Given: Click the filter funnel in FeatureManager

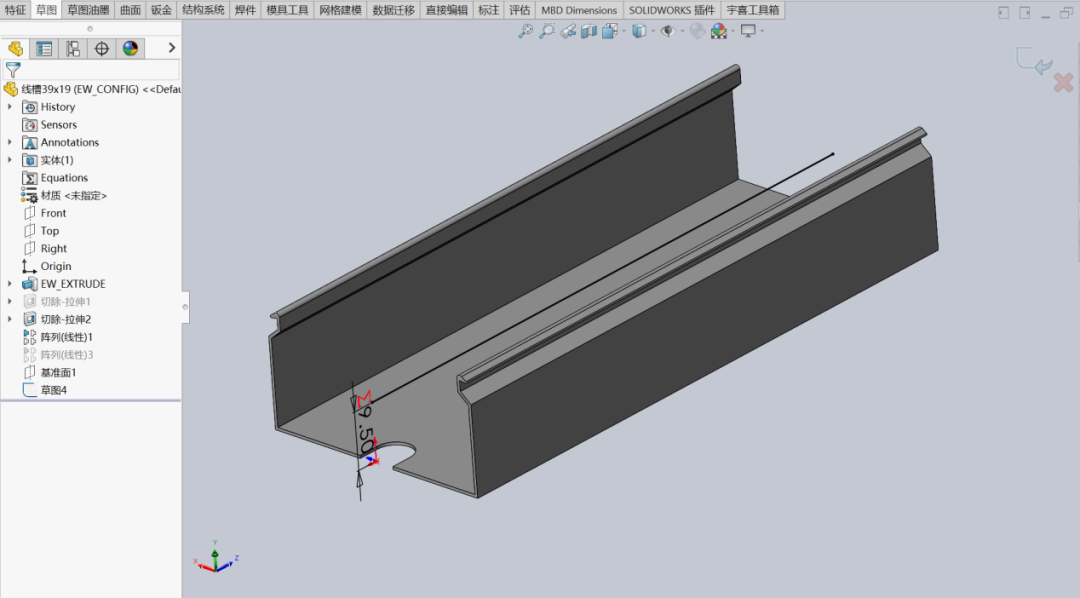Looking at the screenshot, I should pyautogui.click(x=11, y=70).
